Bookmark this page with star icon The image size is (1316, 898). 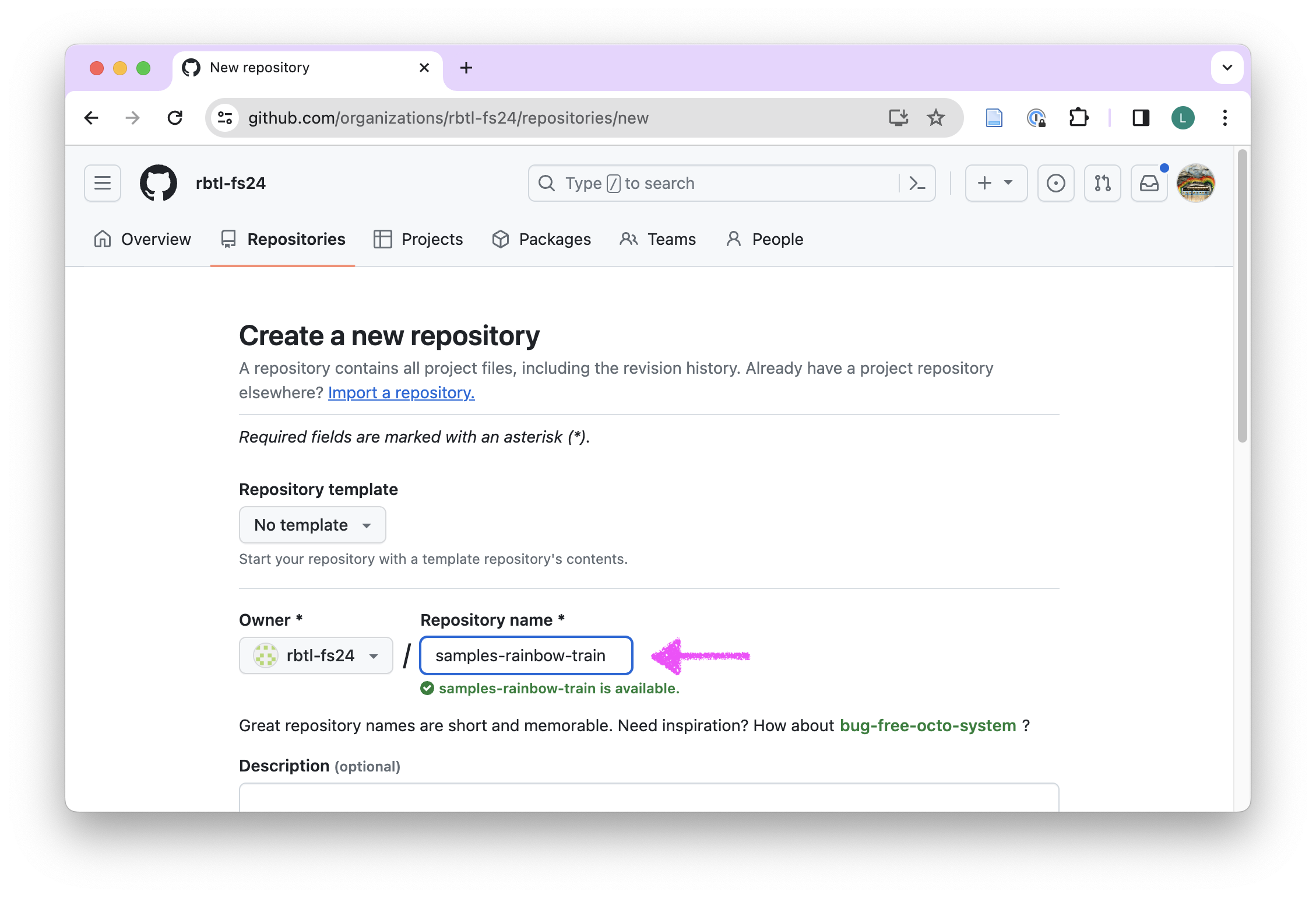[x=936, y=118]
